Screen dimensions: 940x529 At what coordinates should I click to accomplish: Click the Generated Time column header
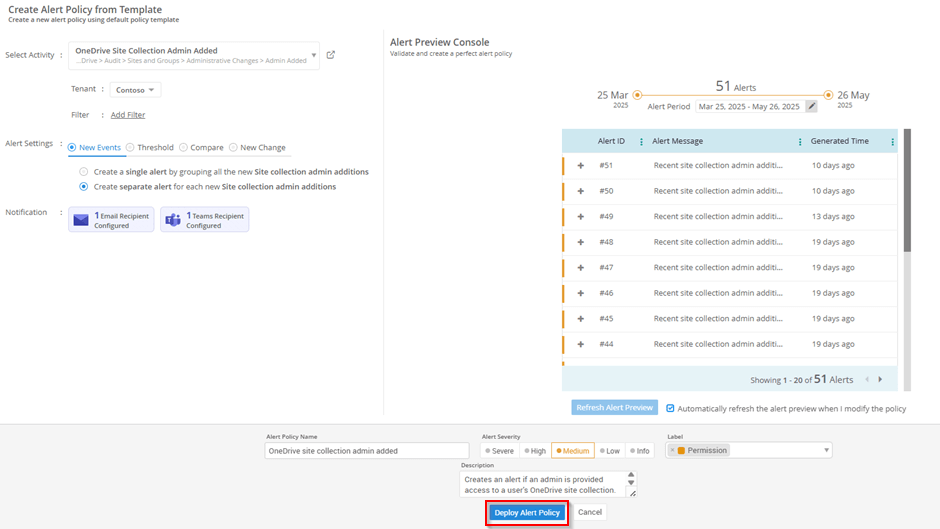pos(839,141)
